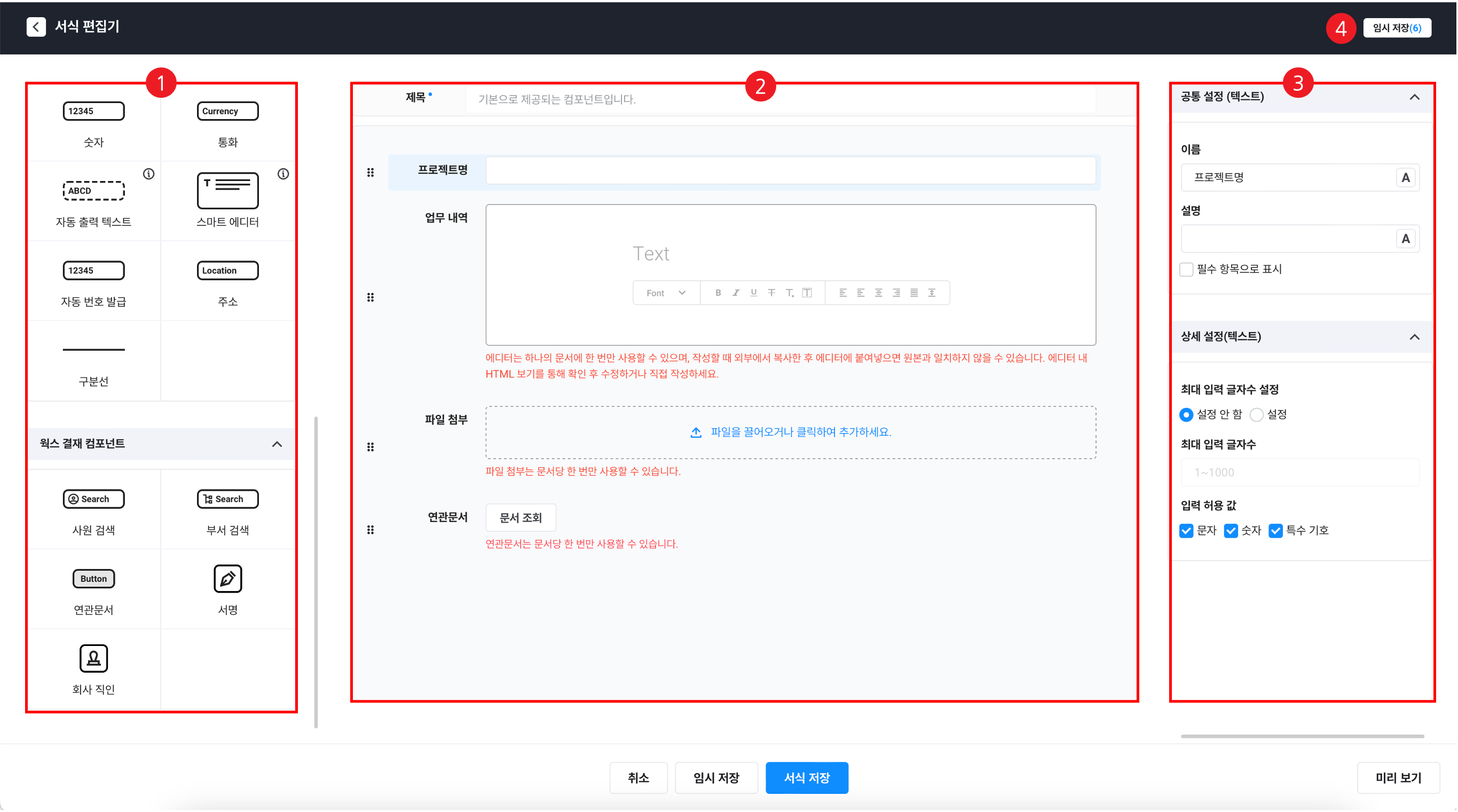Screen dimensions: 1458x812
Task: Pick the 스마트 에디터 component icon
Action: coord(227,191)
